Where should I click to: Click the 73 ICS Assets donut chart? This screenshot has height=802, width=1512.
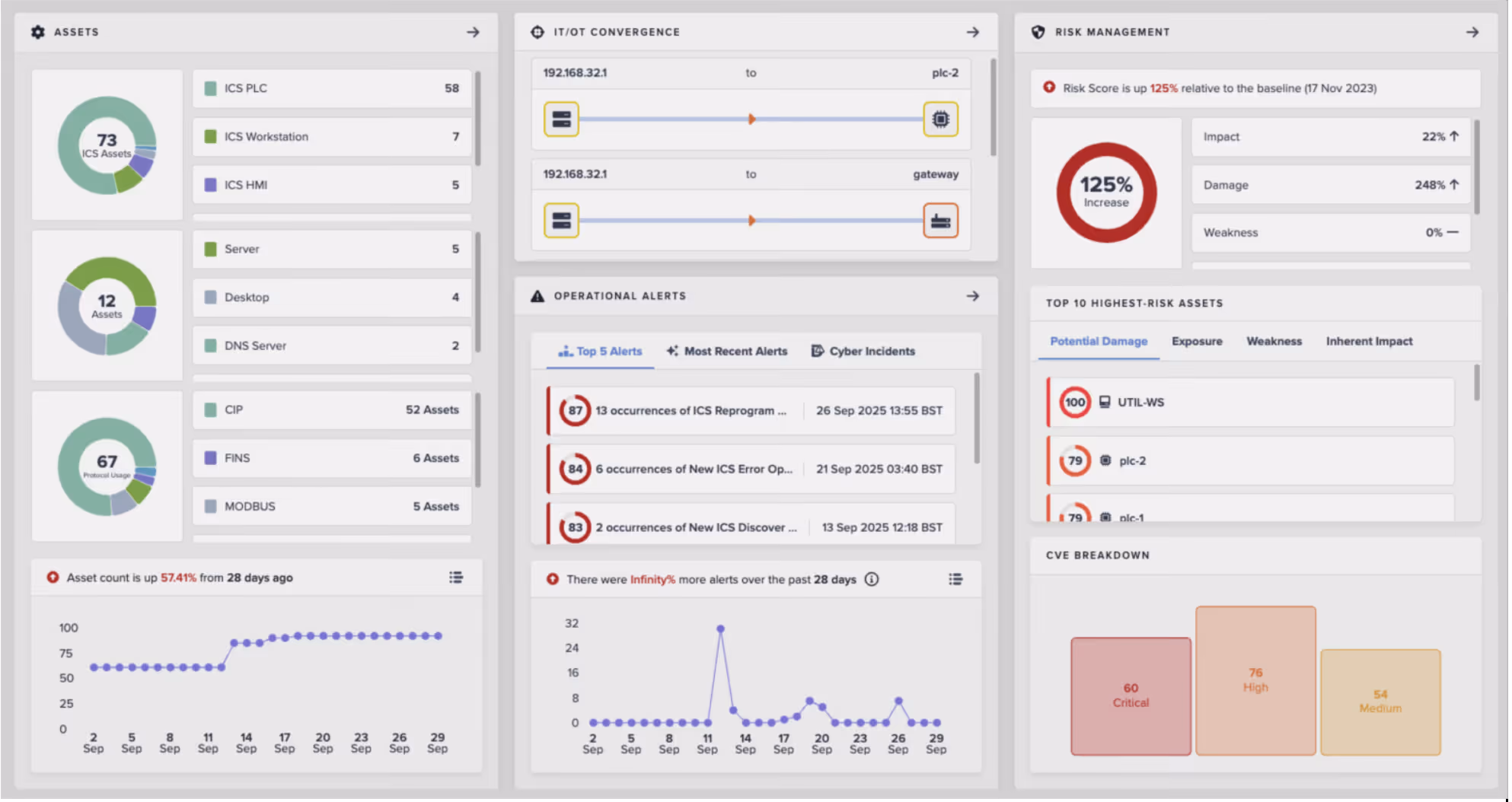click(x=107, y=145)
